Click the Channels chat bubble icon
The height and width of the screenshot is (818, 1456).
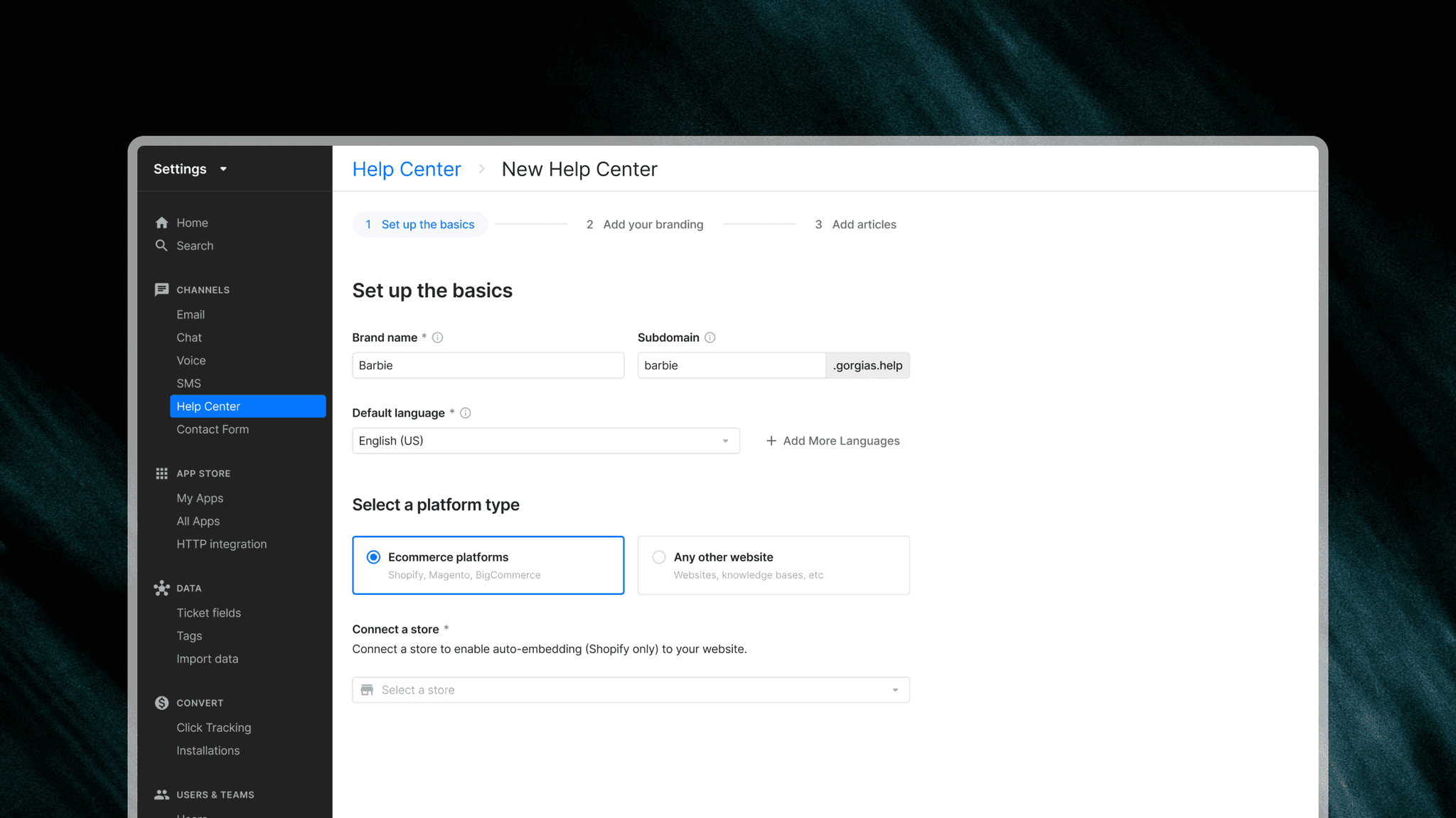(161, 289)
